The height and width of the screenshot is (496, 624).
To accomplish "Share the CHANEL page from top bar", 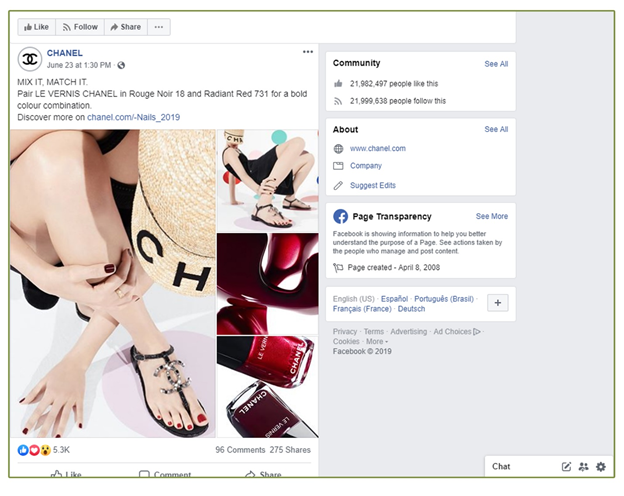I will click(126, 27).
